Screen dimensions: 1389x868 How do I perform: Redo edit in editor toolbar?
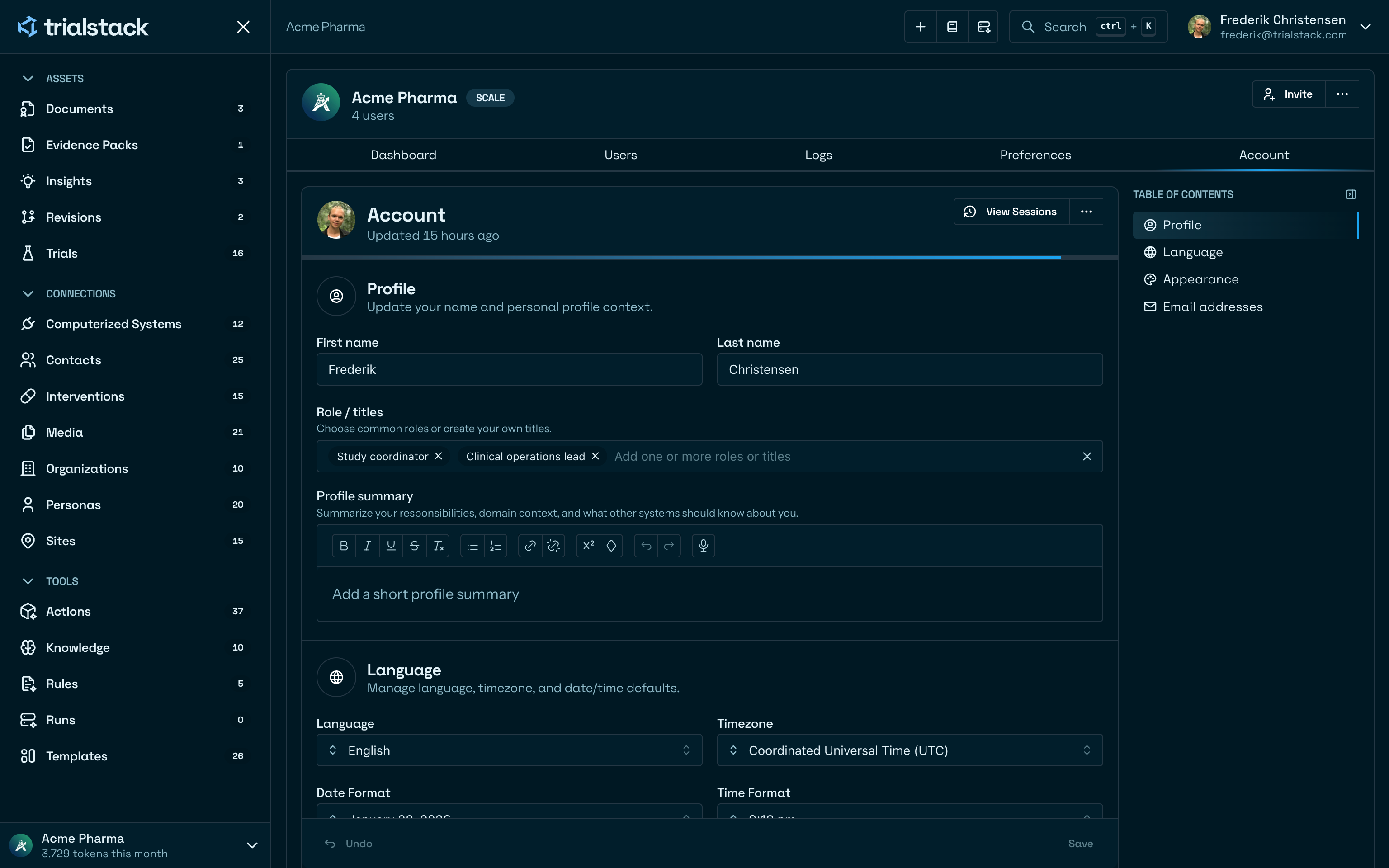coord(669,545)
